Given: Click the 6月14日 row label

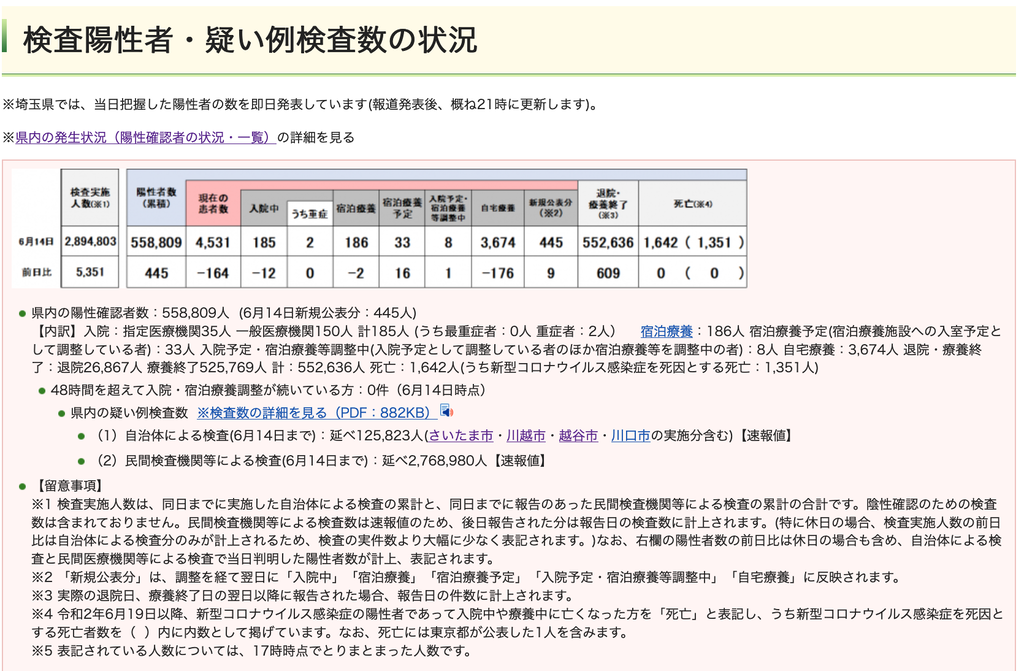Looking at the screenshot, I should (36, 242).
